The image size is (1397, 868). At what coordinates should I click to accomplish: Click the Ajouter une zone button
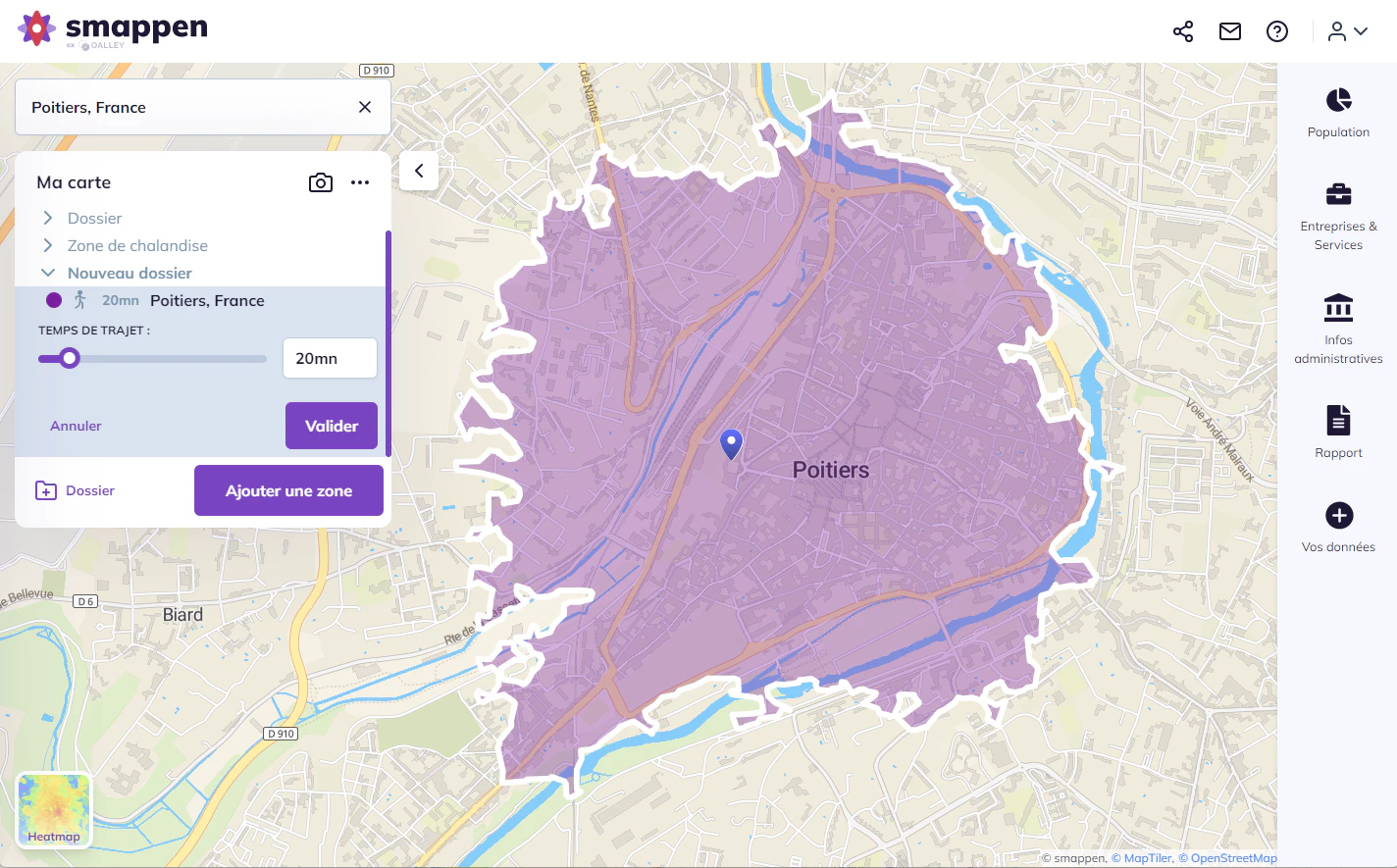point(288,490)
